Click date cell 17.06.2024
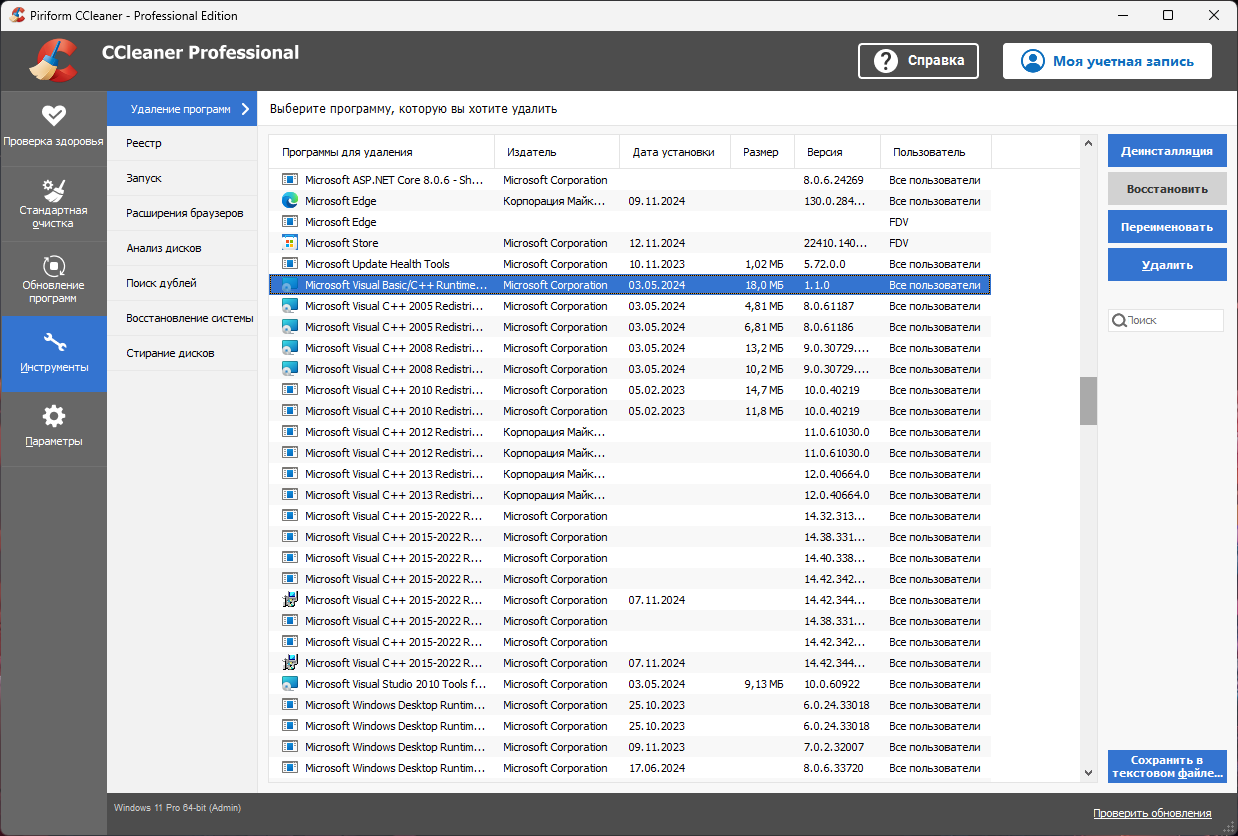The width and height of the screenshot is (1238, 836). tap(657, 768)
